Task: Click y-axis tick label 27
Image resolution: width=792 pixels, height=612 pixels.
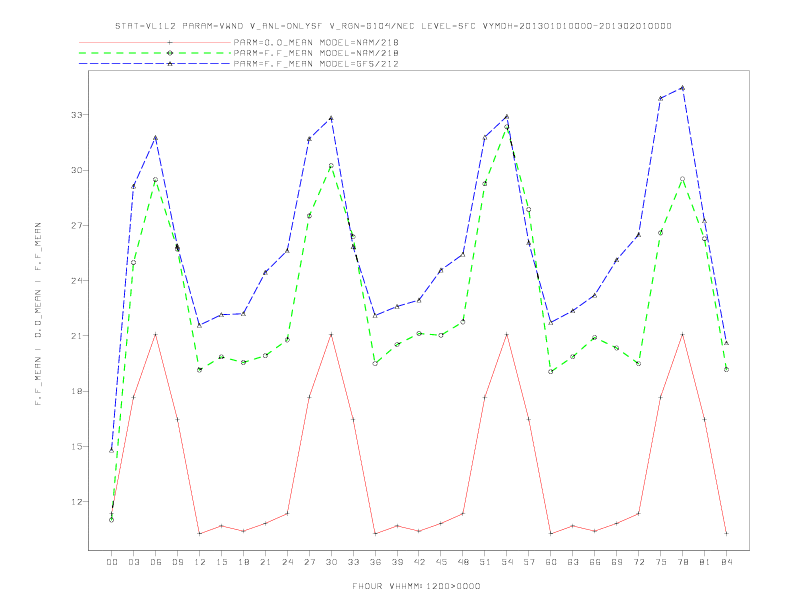Action: pyautogui.click(x=77, y=226)
